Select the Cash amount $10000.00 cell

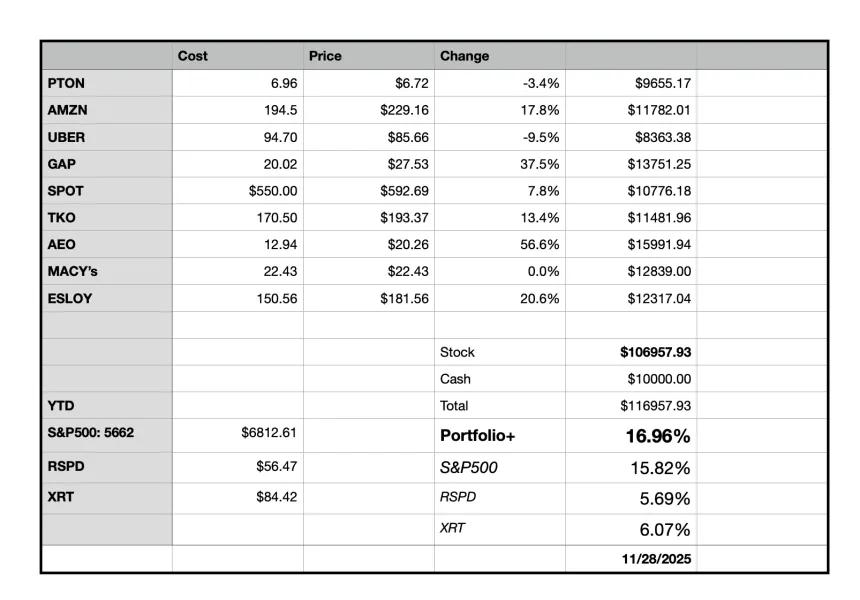pyautogui.click(x=631, y=379)
